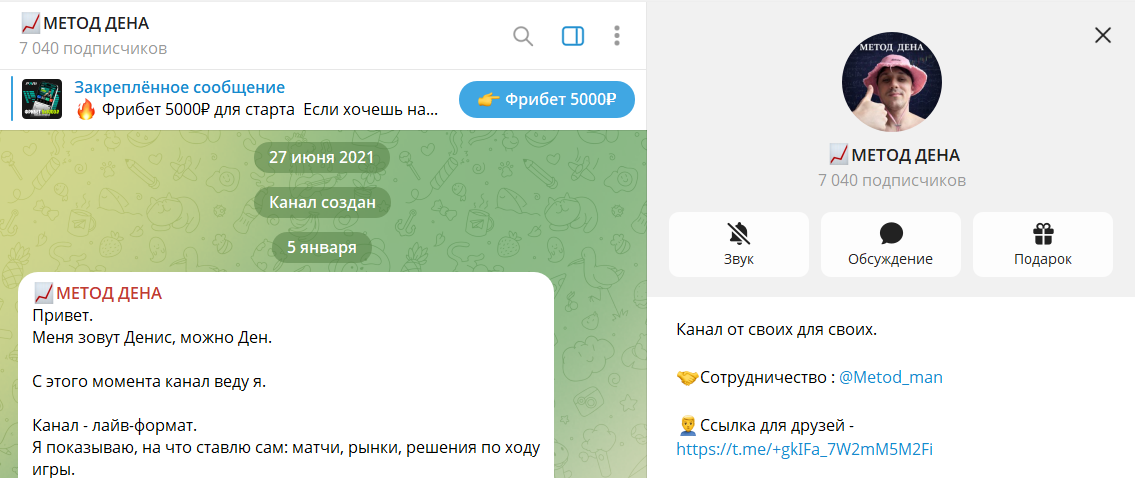Click message line С этого момента канал веду я.

point(150,381)
